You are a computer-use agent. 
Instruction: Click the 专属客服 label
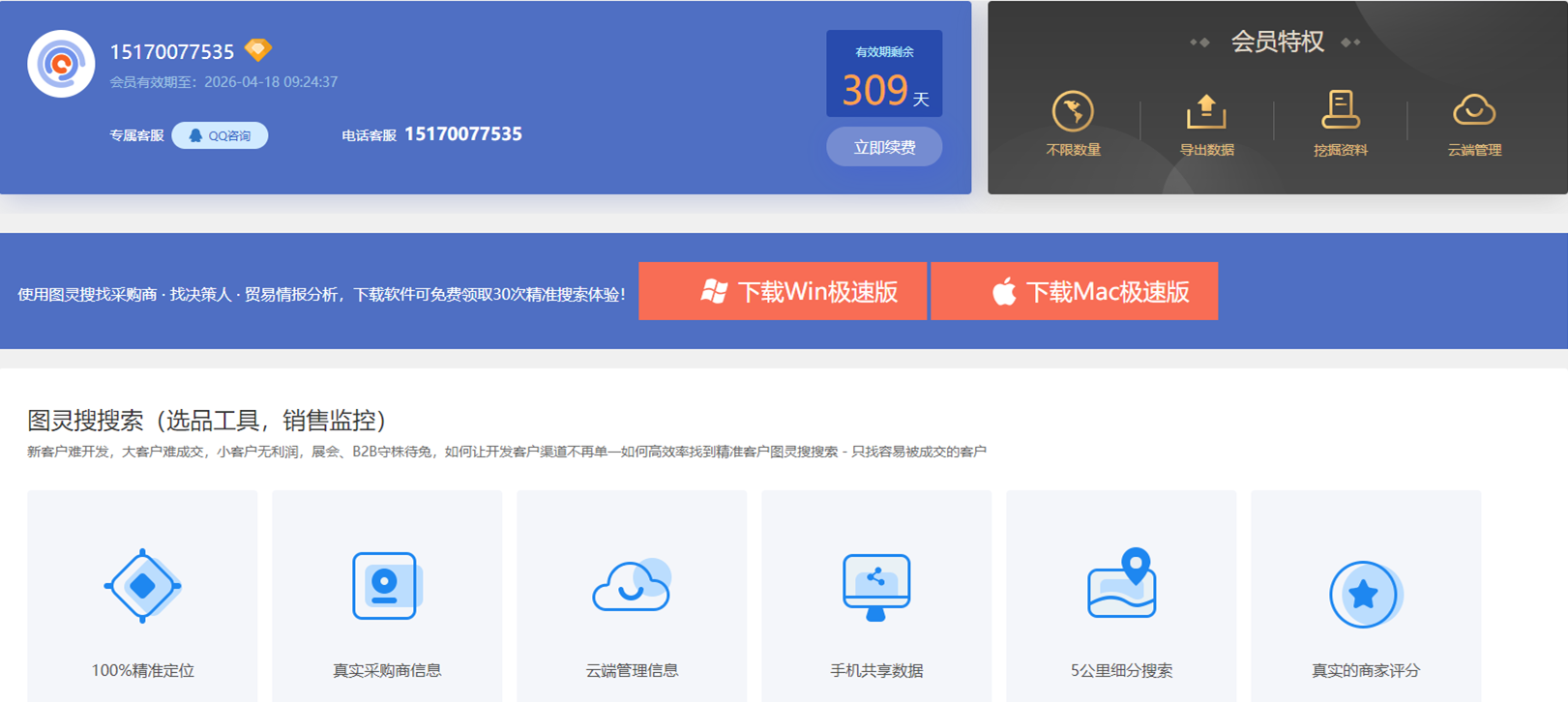point(136,135)
